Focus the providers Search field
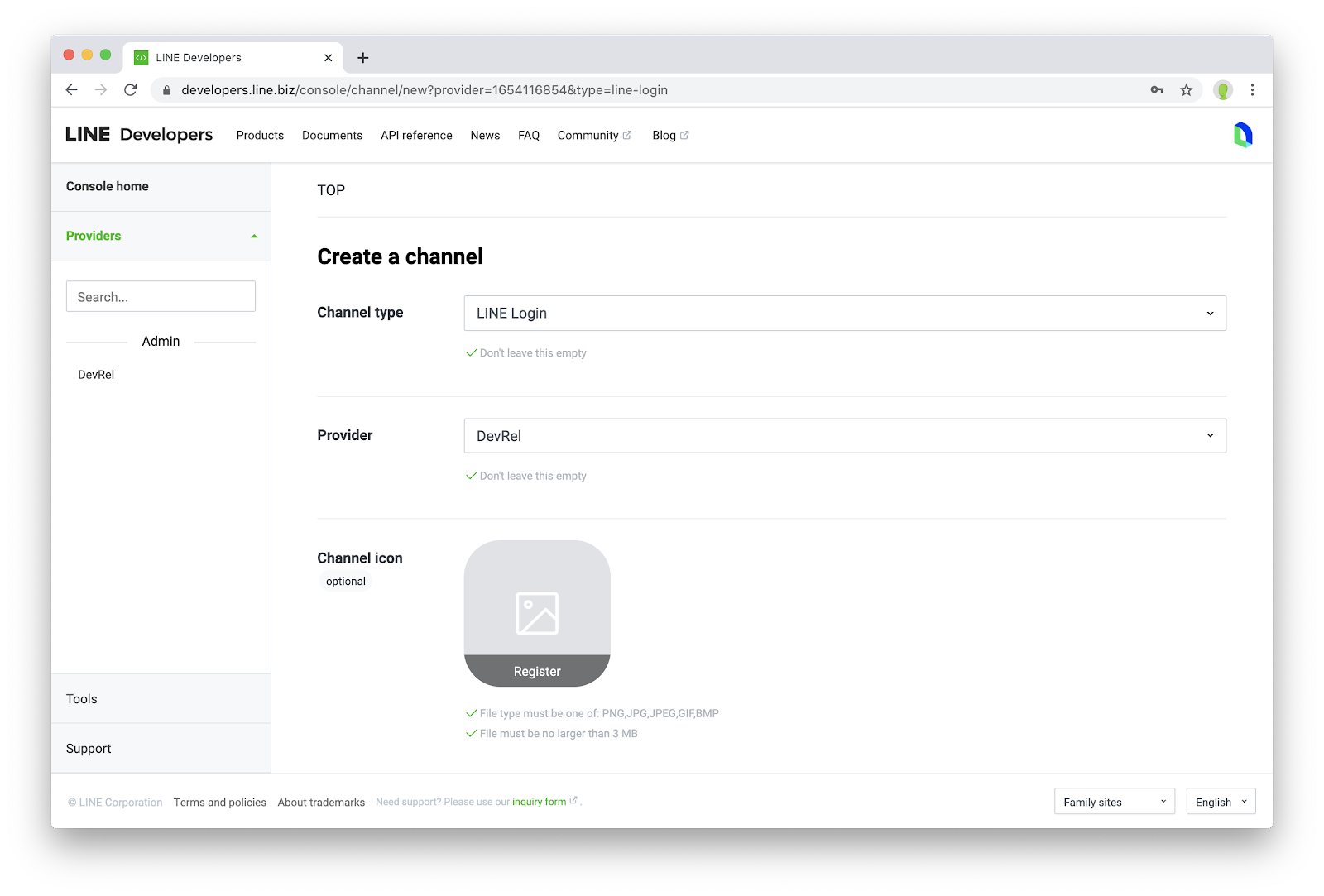1324x896 pixels. pos(161,297)
